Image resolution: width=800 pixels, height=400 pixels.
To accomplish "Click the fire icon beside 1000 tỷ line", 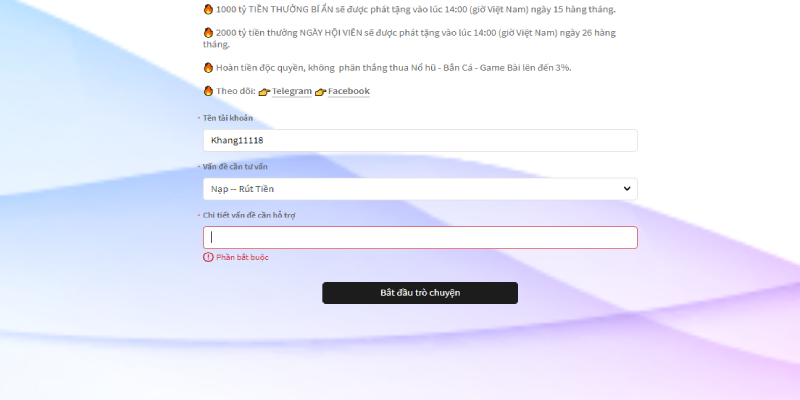I will coord(208,9).
